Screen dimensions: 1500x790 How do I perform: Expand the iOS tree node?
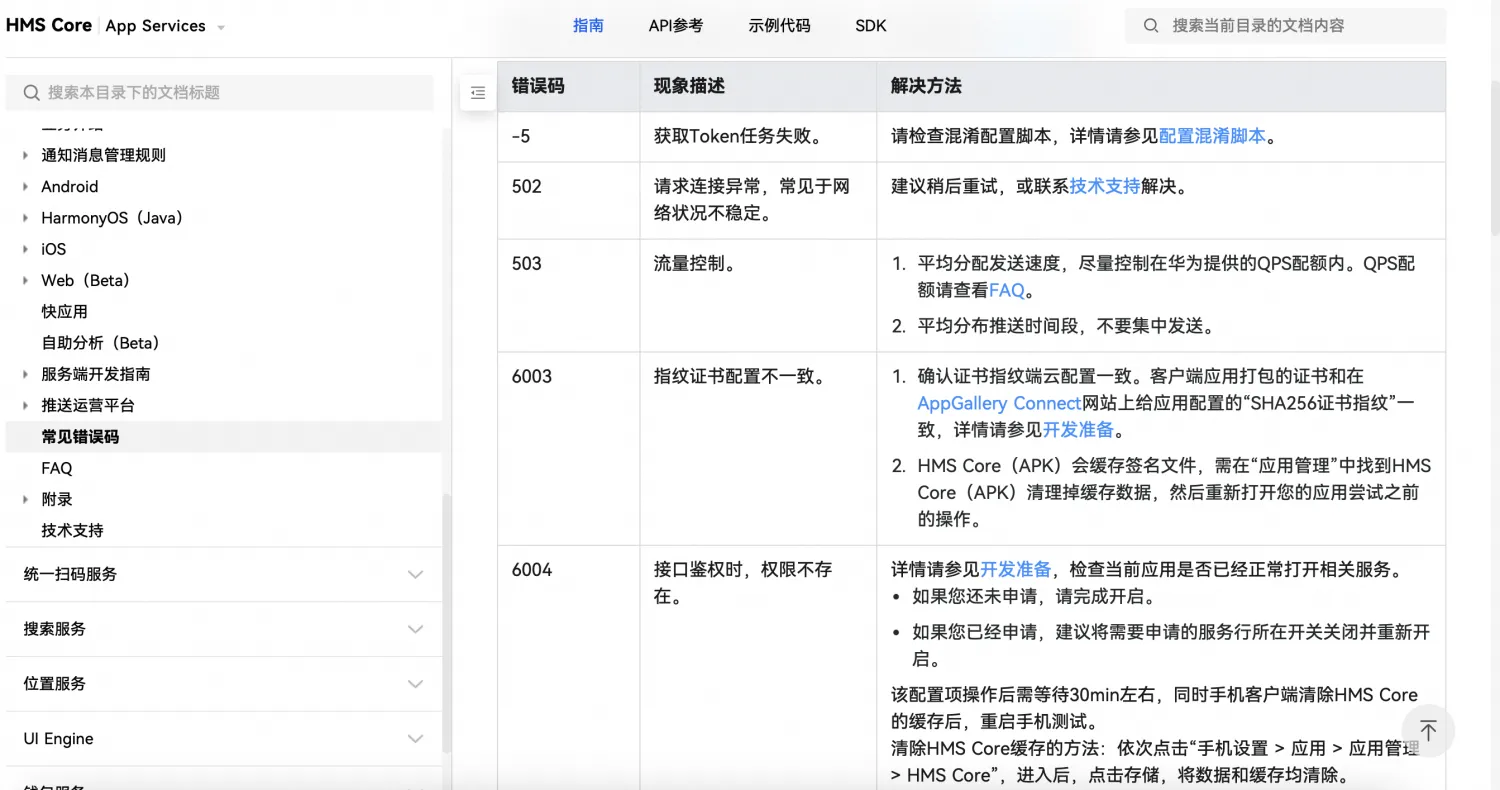pyautogui.click(x=26, y=249)
